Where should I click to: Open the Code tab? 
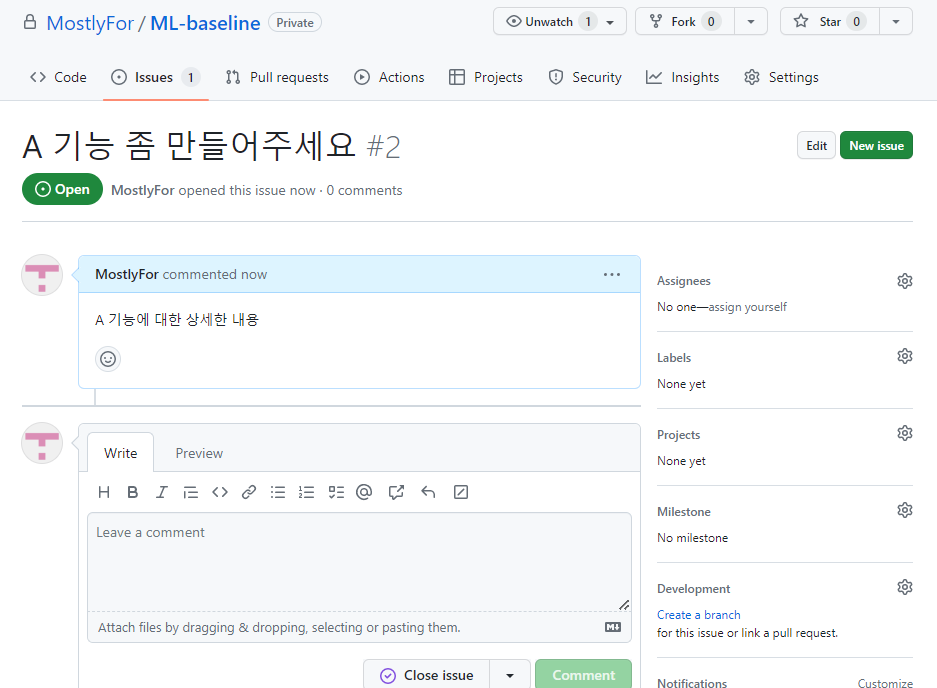point(59,77)
